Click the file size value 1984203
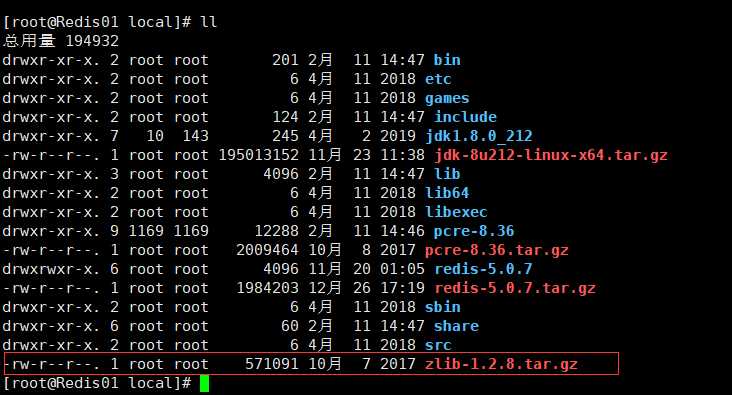This screenshot has width=732, height=395. click(x=267, y=288)
